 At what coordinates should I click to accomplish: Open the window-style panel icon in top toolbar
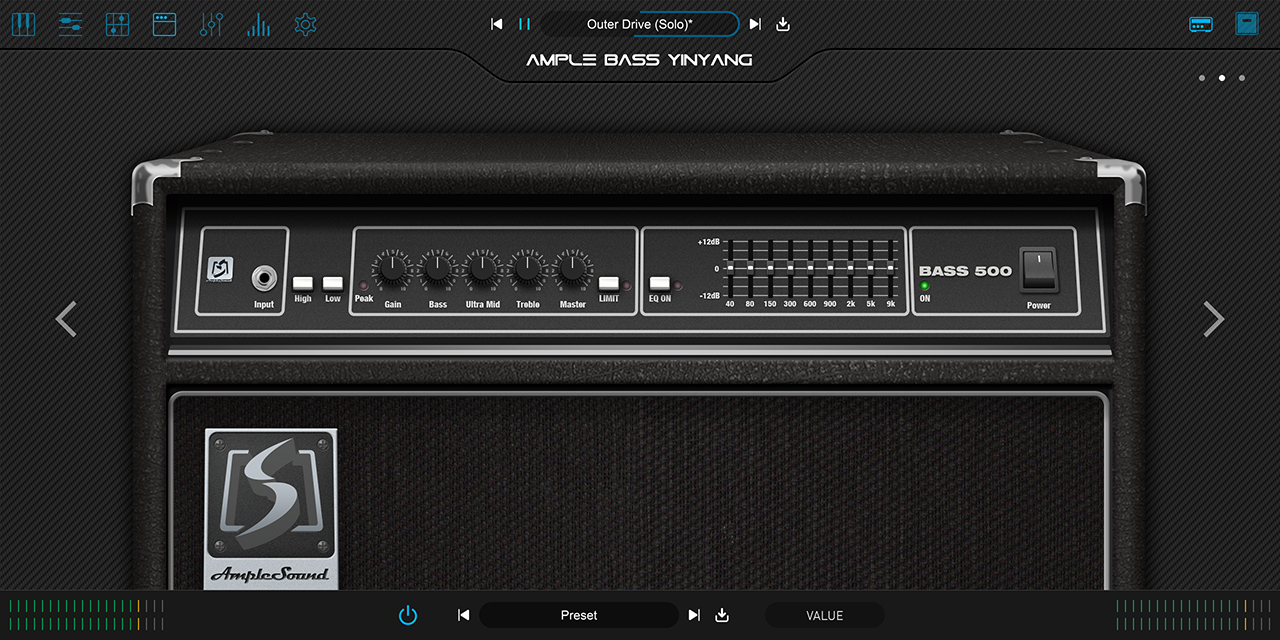[164, 24]
